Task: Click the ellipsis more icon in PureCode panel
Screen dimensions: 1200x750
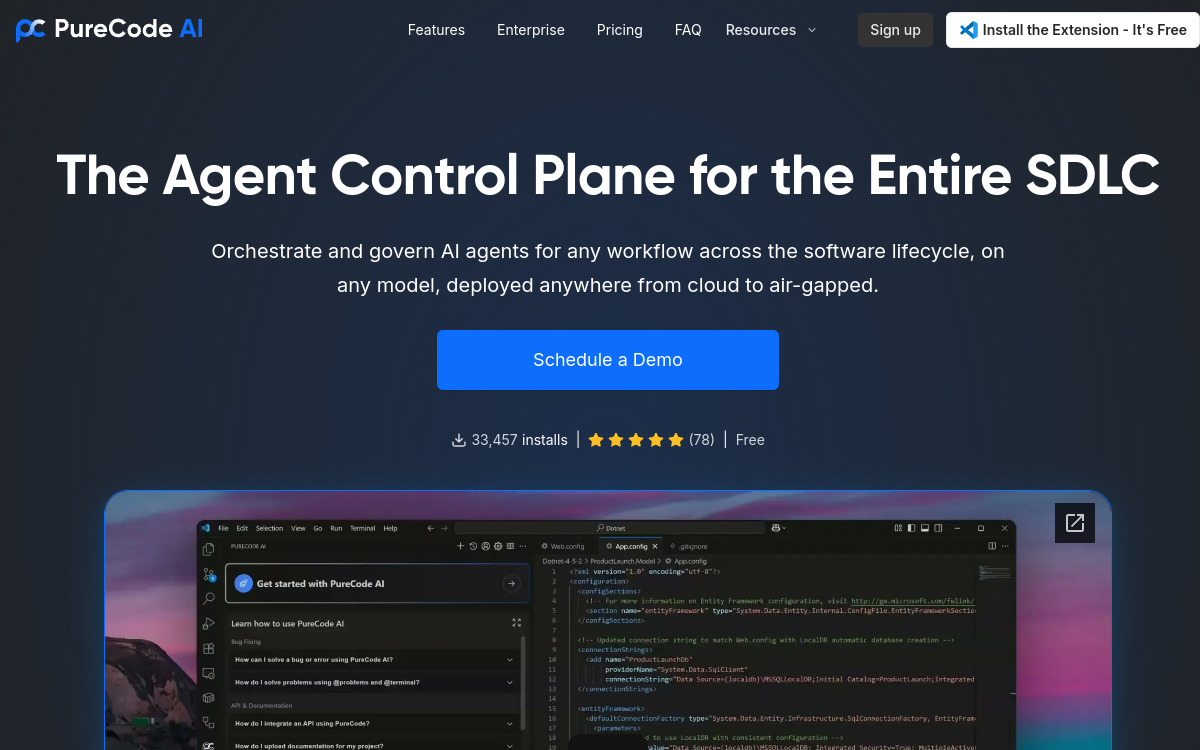Action: tap(523, 546)
